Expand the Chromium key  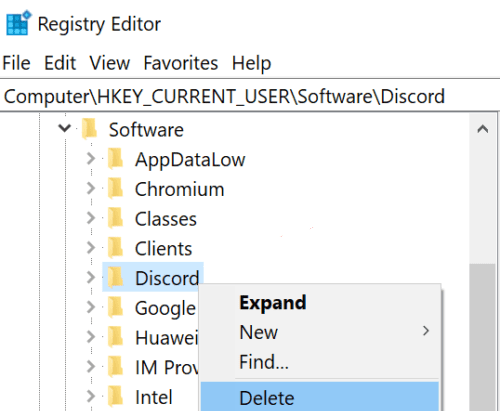pyautogui.click(x=91, y=188)
